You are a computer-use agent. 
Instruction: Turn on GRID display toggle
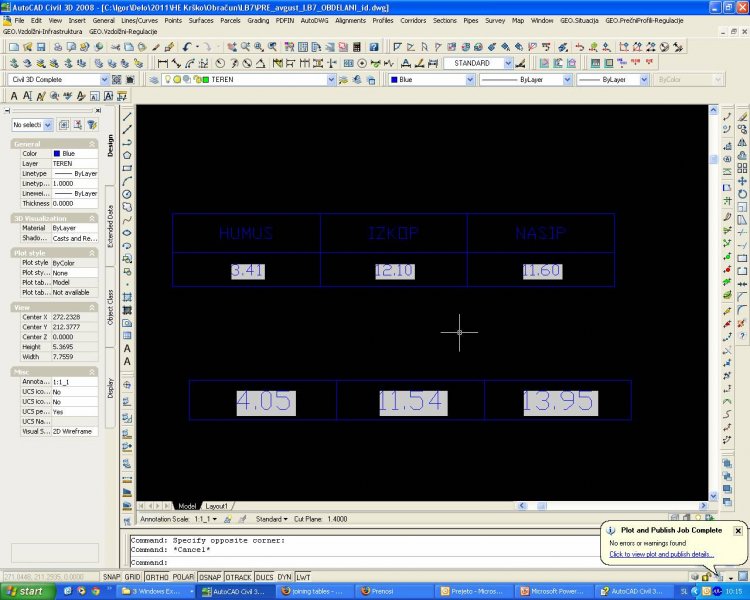132,577
